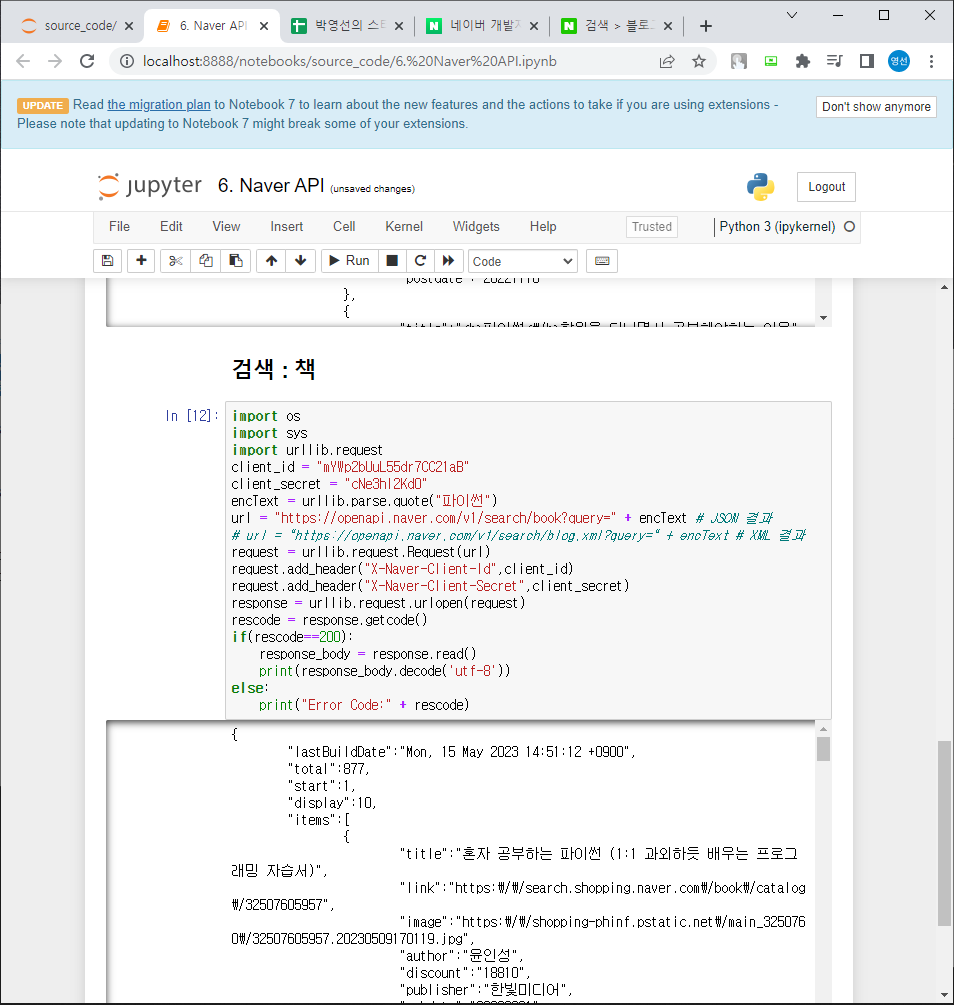
Task: Paste cells below icon
Action: pyautogui.click(x=236, y=261)
